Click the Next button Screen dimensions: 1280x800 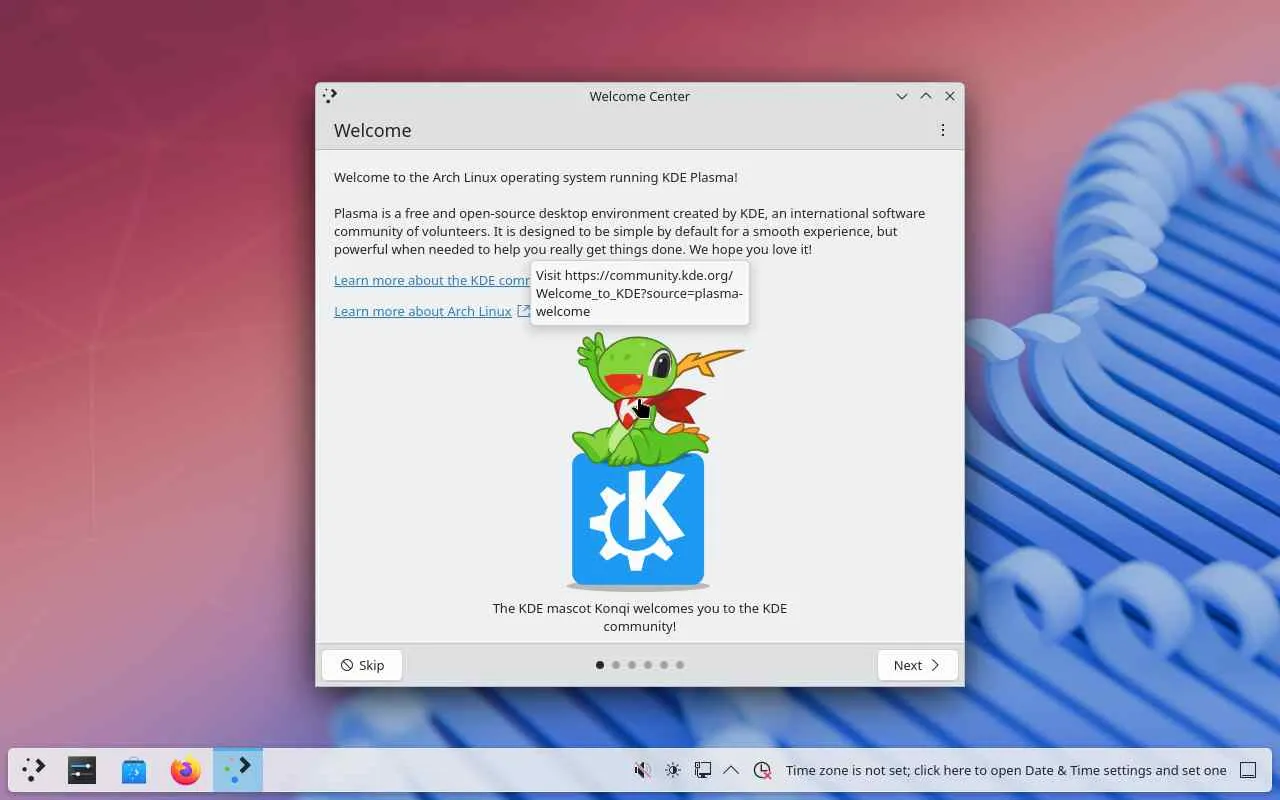tap(917, 665)
